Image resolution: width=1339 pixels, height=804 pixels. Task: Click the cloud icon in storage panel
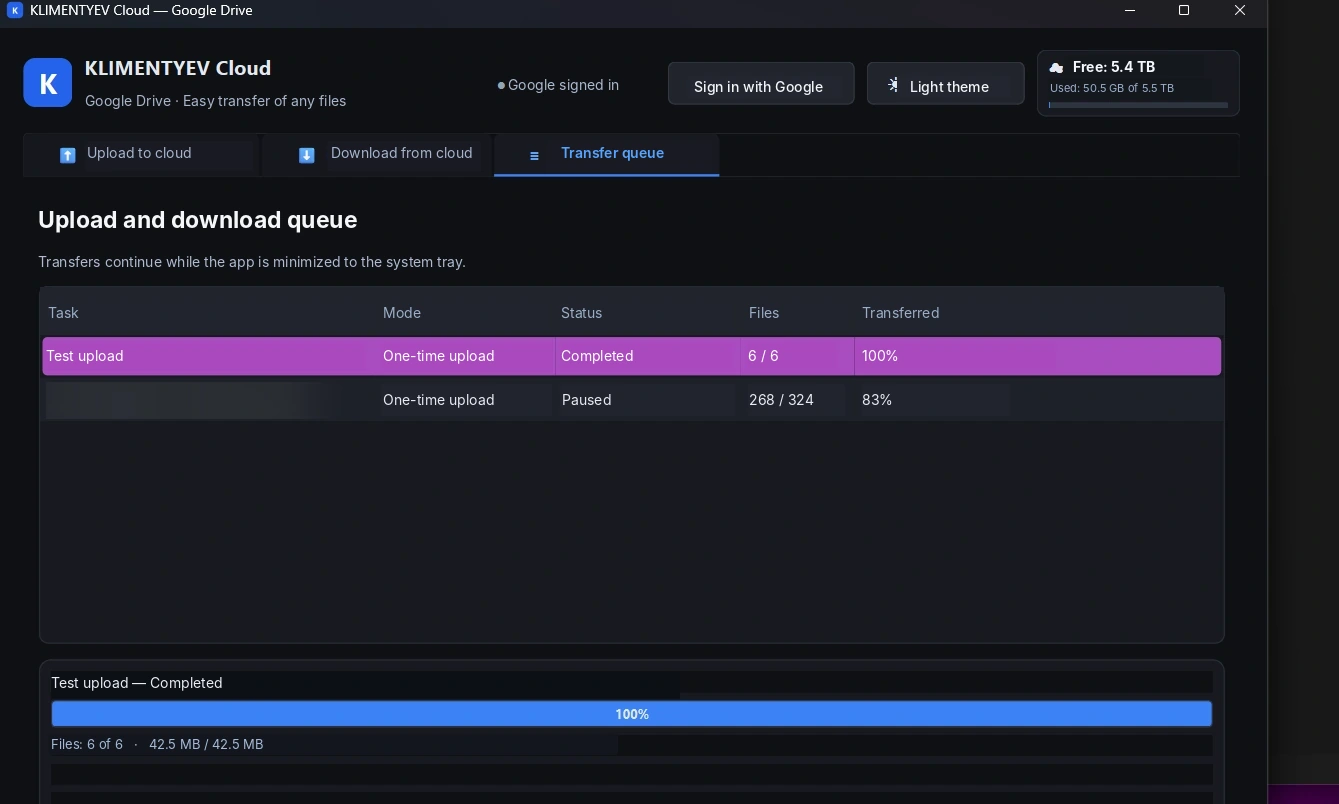(1056, 67)
